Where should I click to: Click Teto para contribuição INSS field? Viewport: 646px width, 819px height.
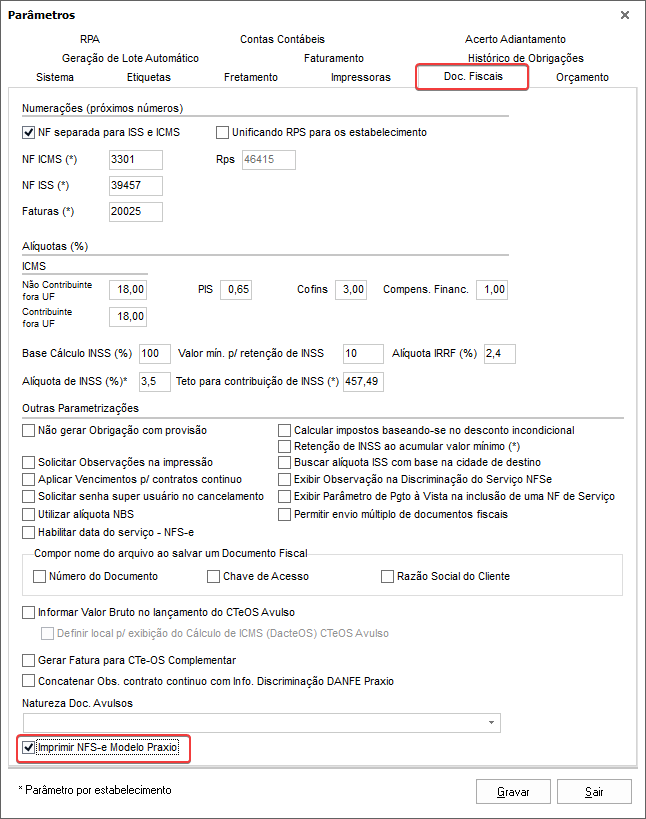click(x=363, y=382)
